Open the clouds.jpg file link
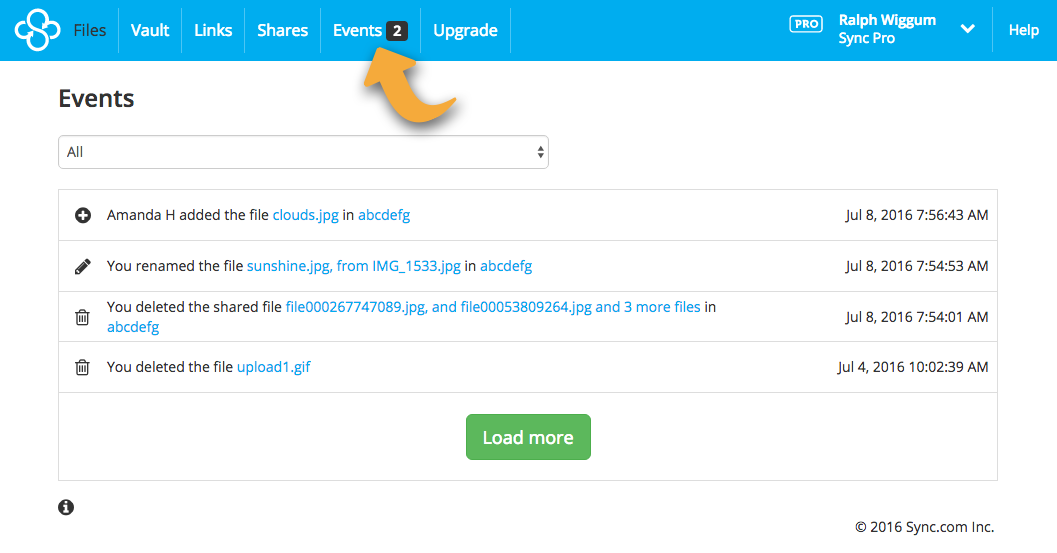This screenshot has width=1057, height=553. (305, 215)
